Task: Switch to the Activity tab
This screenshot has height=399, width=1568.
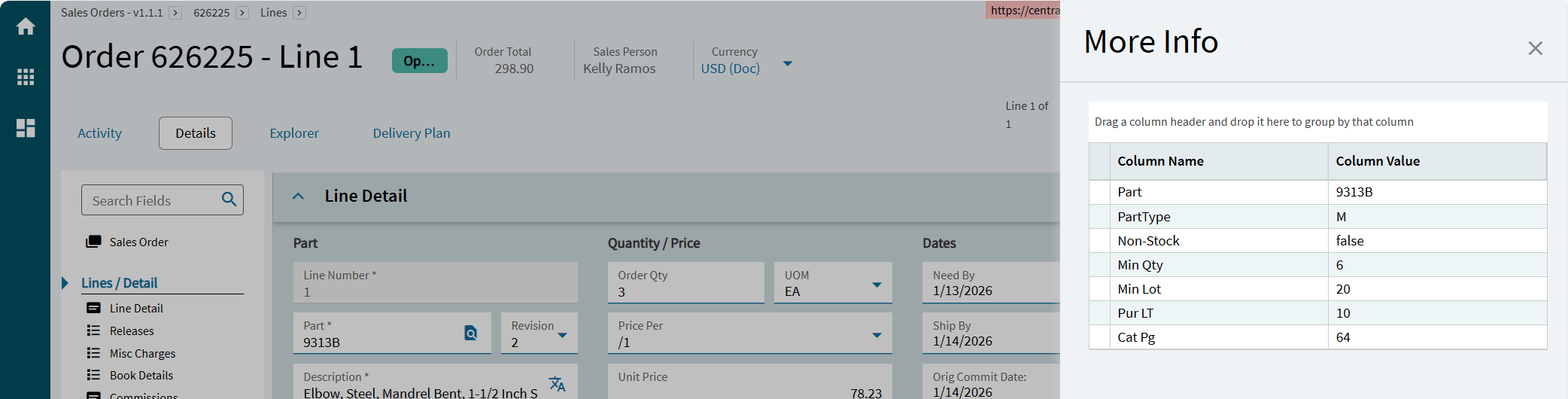Action: tap(99, 133)
